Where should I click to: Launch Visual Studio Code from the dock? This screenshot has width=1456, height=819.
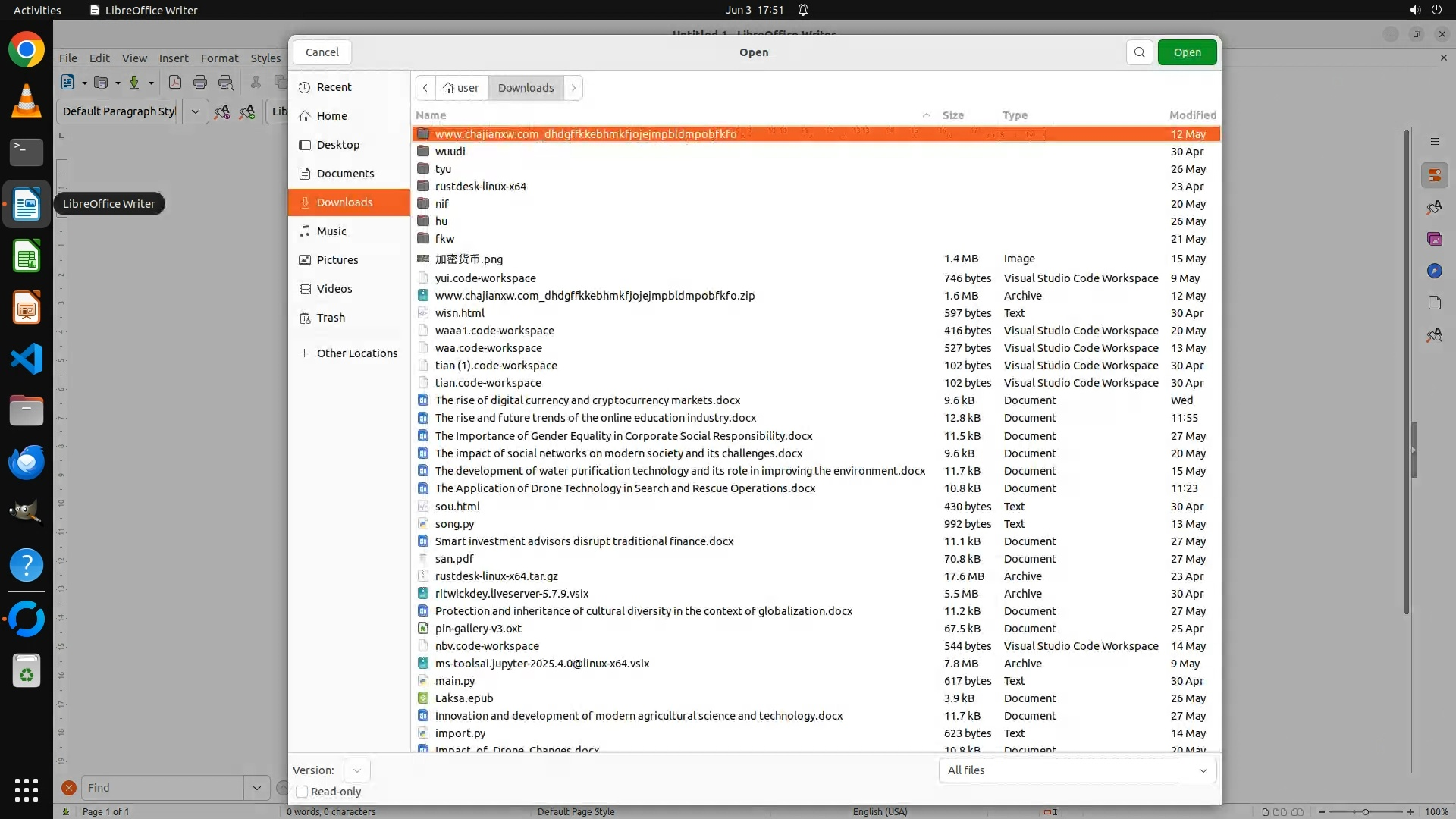27,359
